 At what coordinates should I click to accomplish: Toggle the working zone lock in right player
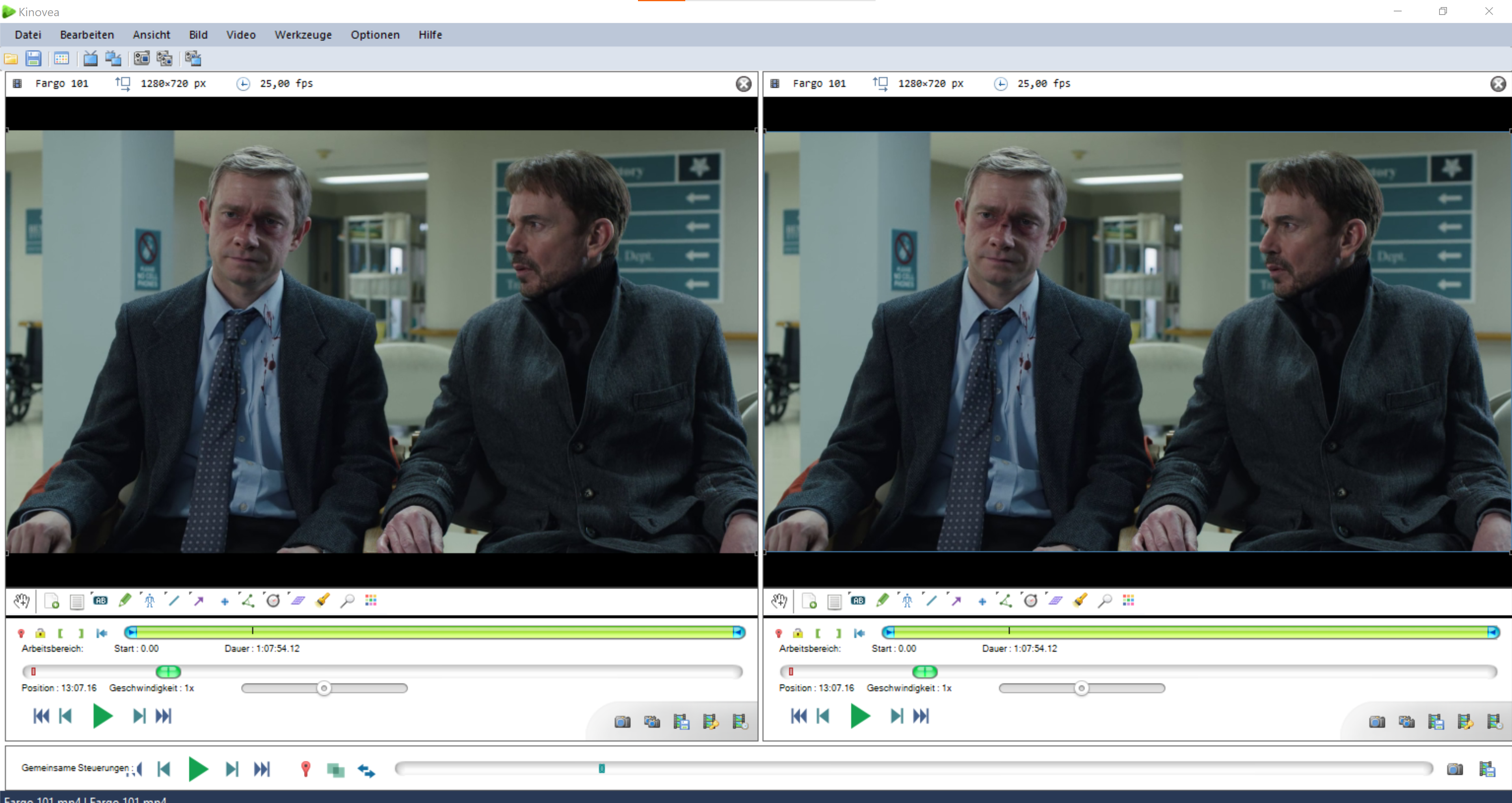[x=798, y=633]
